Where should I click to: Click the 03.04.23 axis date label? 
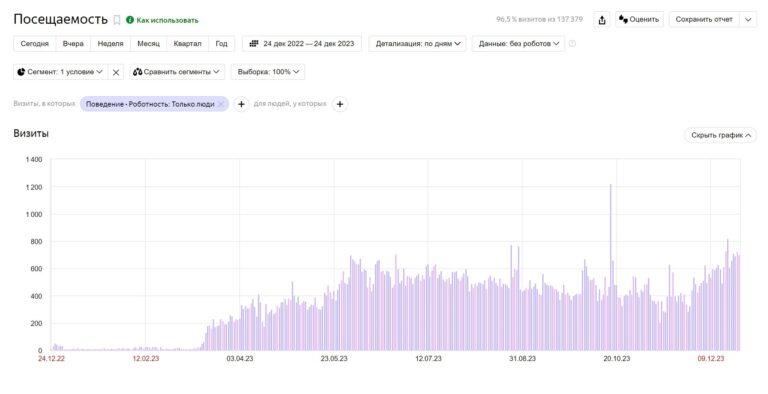click(x=240, y=359)
